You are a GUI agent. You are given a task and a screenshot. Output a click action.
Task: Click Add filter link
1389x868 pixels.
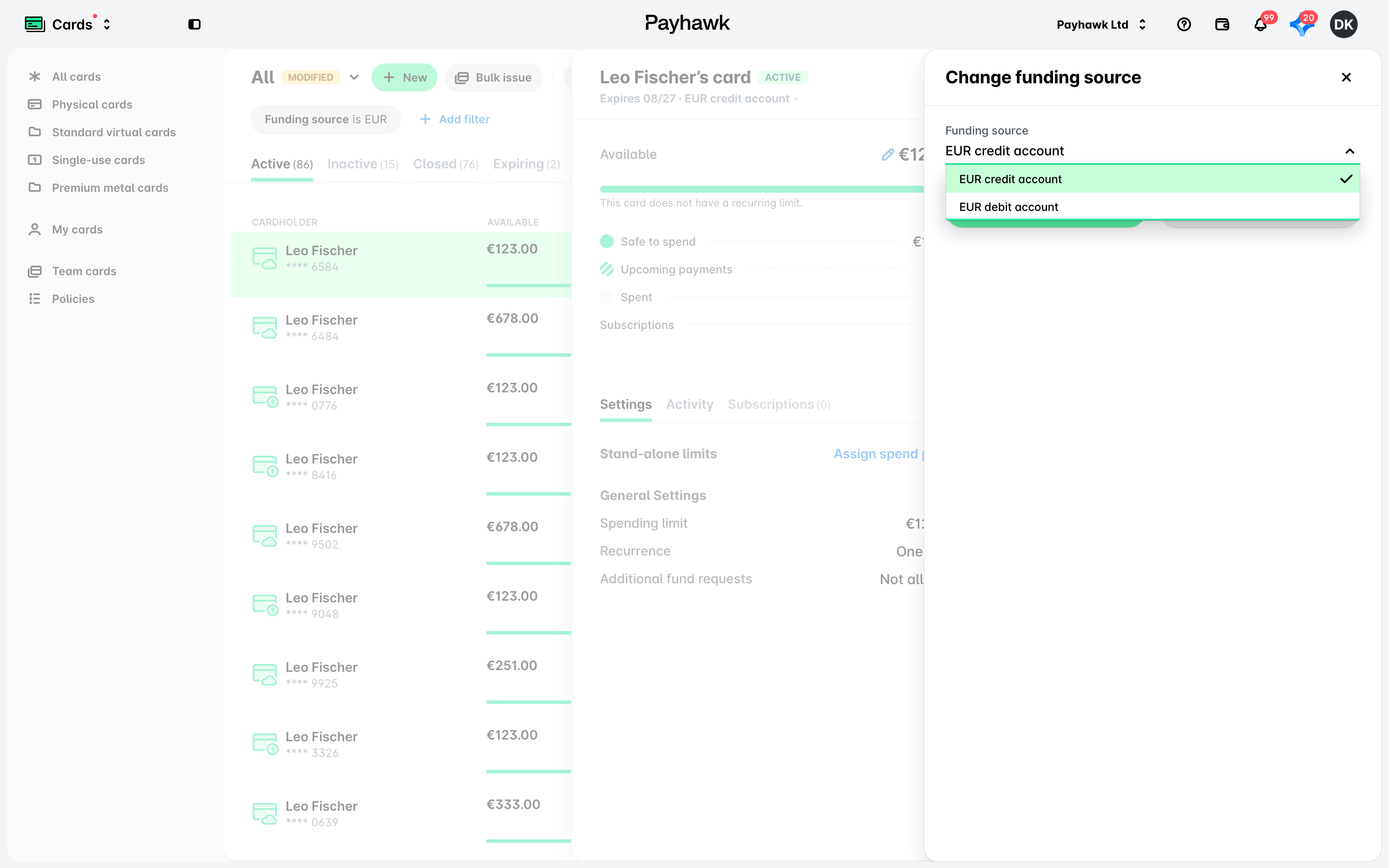454,119
